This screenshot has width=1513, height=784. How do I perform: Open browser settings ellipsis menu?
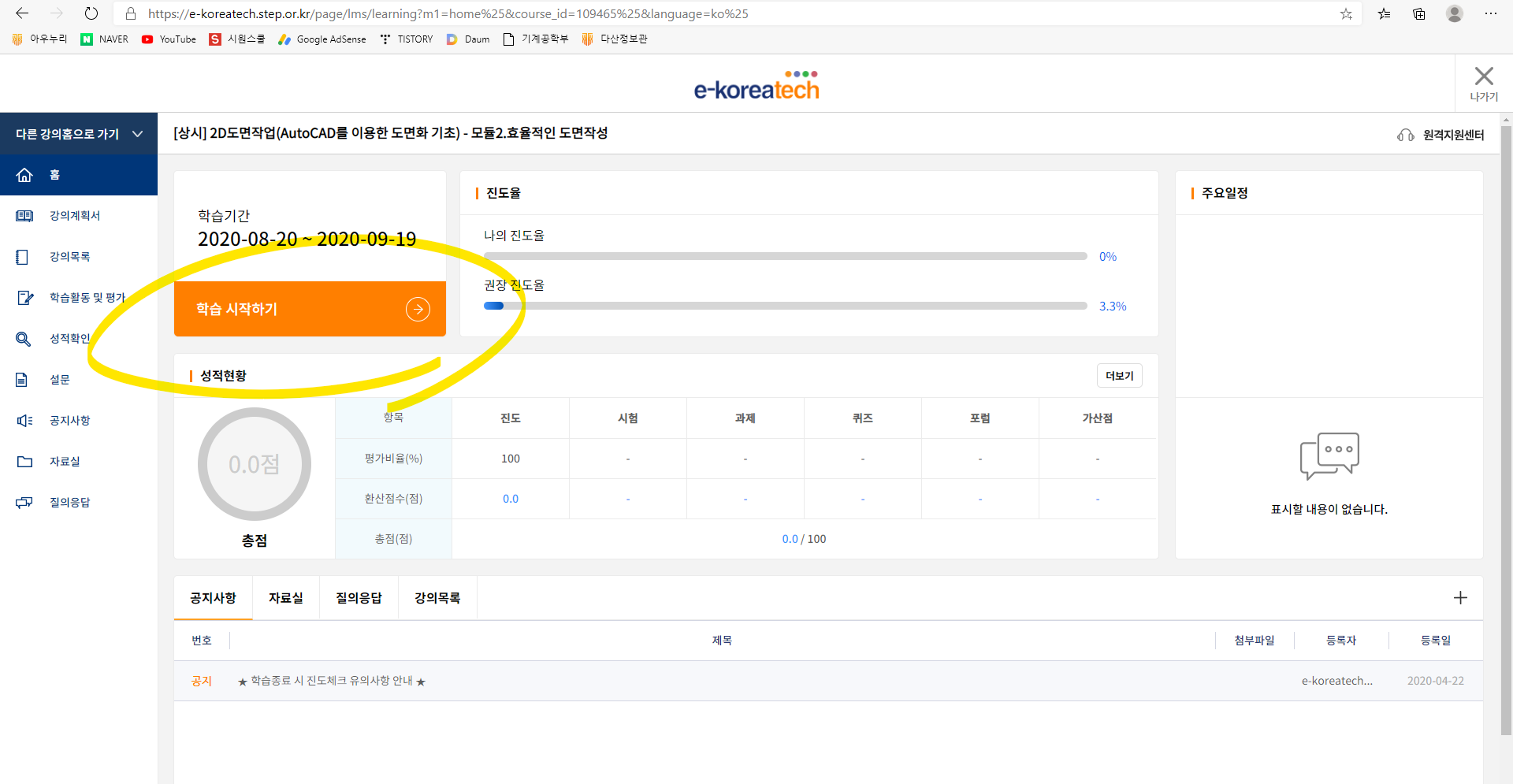tap(1491, 13)
